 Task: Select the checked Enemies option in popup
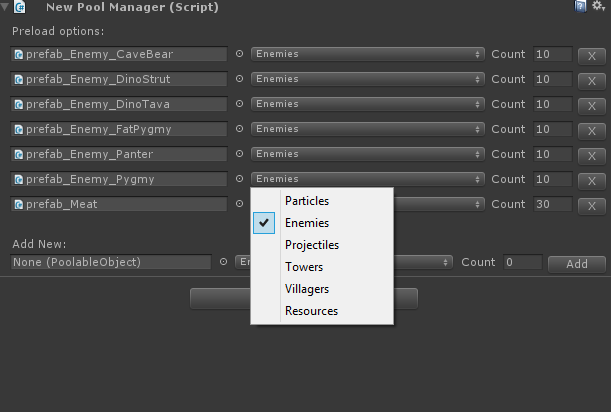(306, 223)
